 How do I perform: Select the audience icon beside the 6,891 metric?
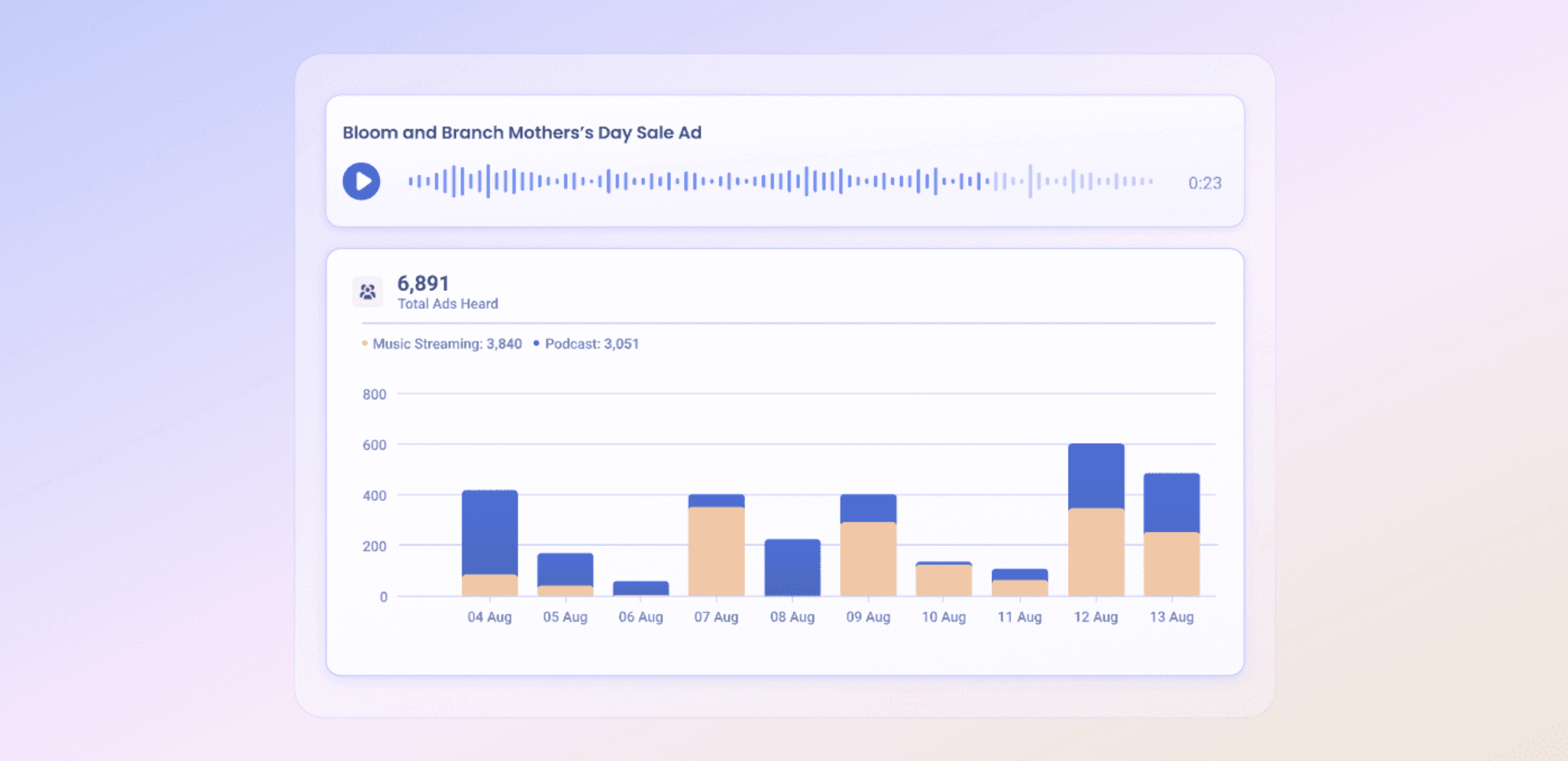coord(367,292)
